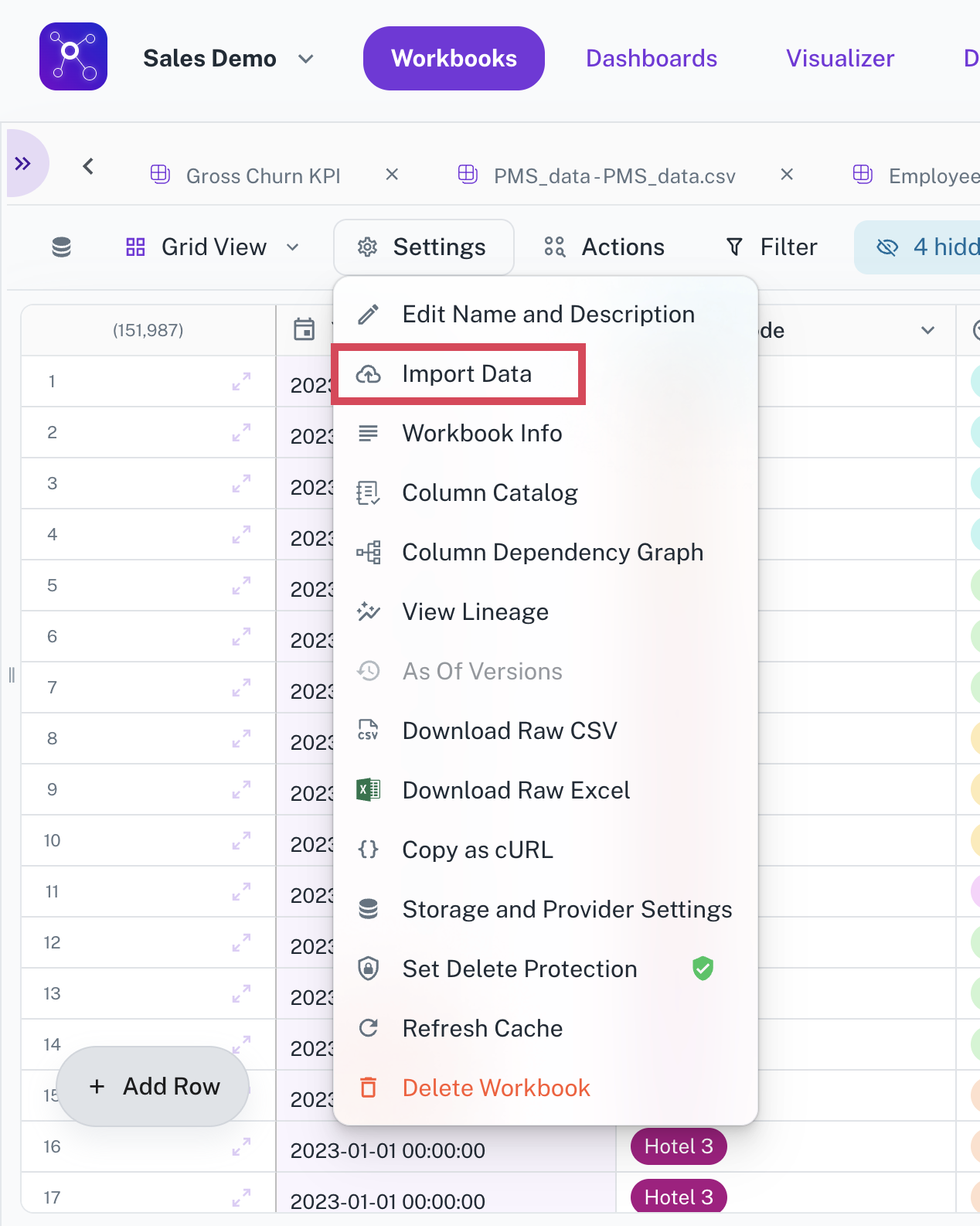980x1226 pixels.
Task: Click the database stack icon in toolbar
Action: click(61, 247)
